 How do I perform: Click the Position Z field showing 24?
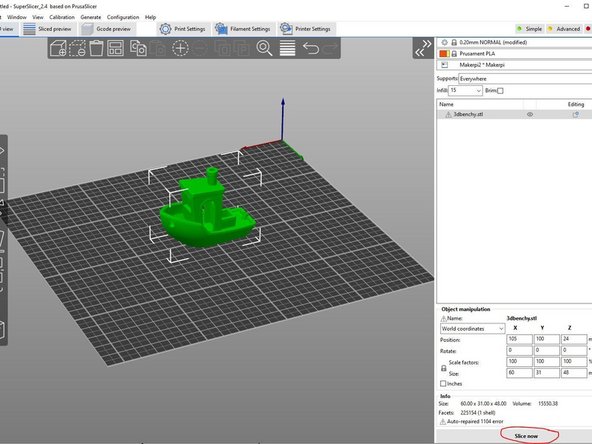point(574,339)
